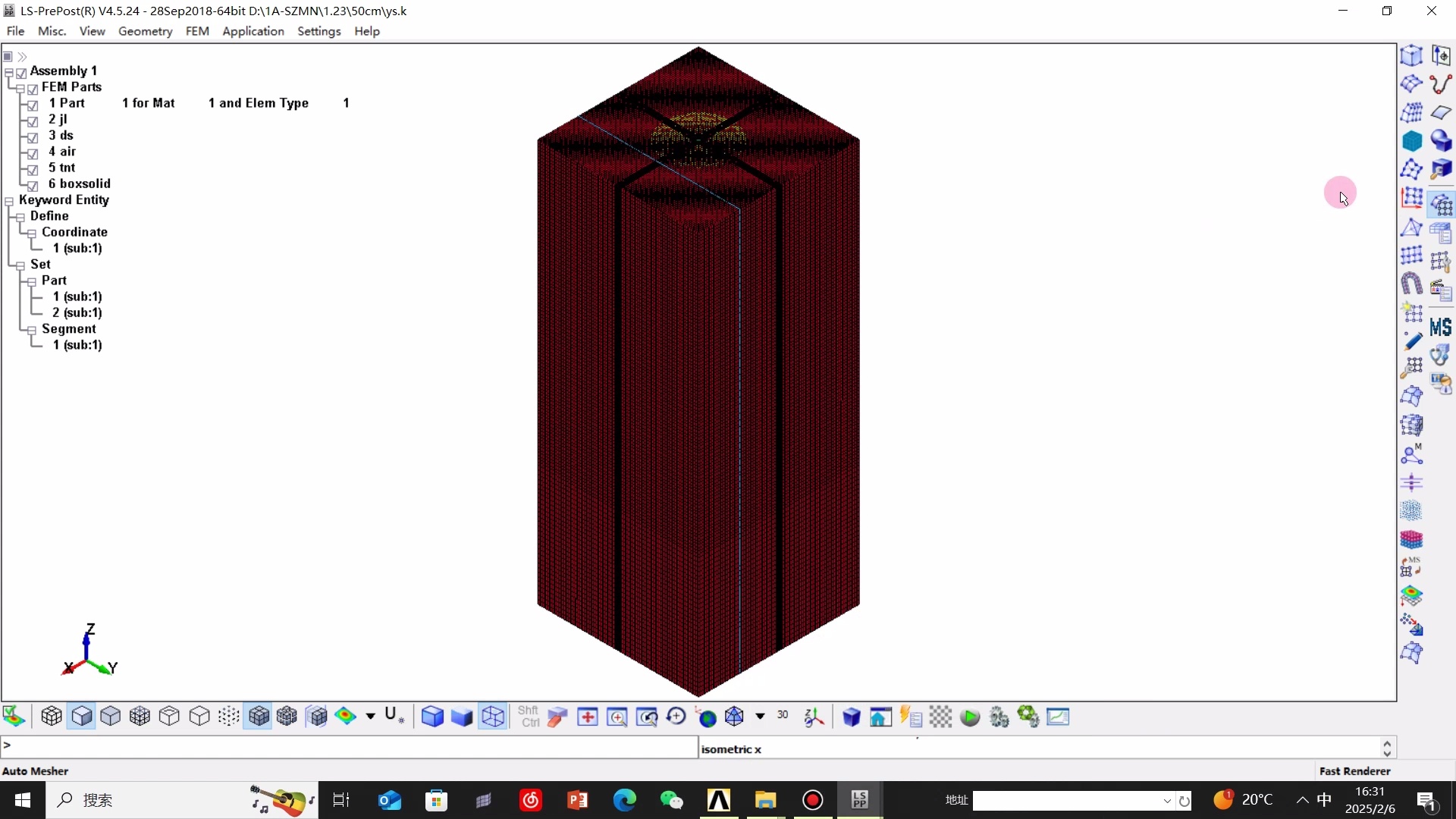
Task: Collapse the Keyword Entity tree node
Action: [x=9, y=201]
